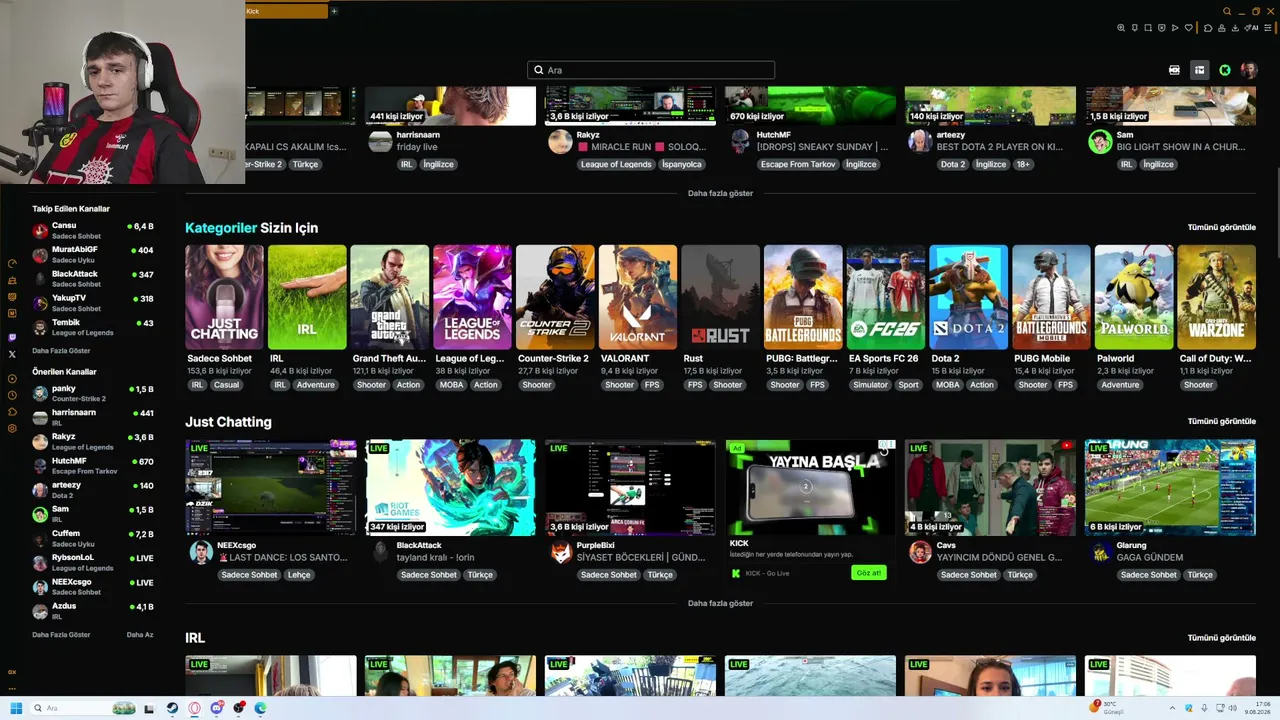
Task: Click the green Kick logo icon
Action: (1225, 70)
